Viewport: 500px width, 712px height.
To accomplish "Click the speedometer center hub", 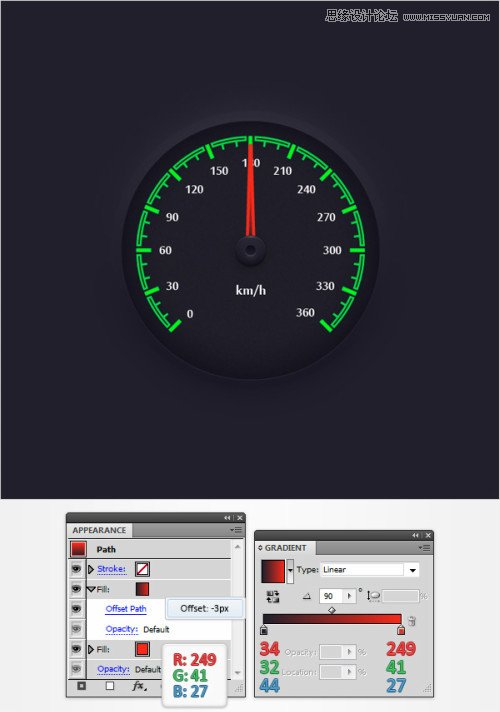I will coord(250,250).
